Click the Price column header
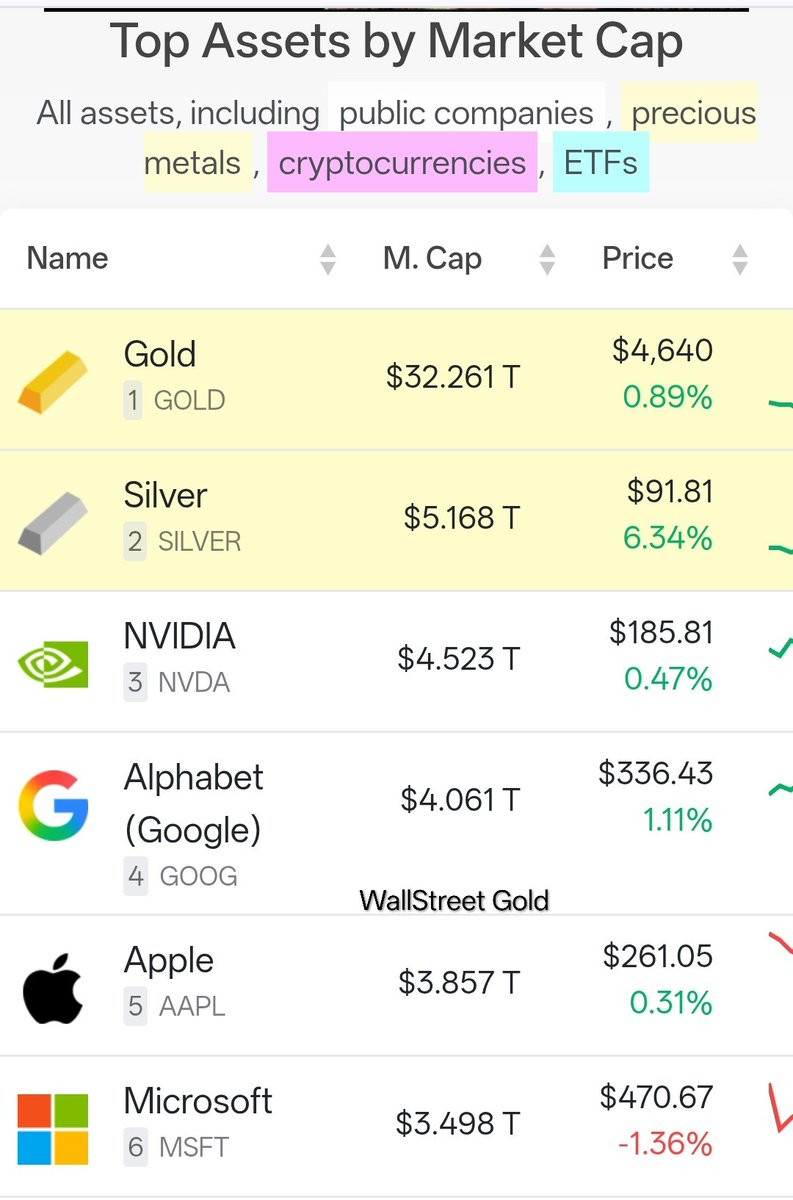The image size is (793, 1200). point(637,259)
